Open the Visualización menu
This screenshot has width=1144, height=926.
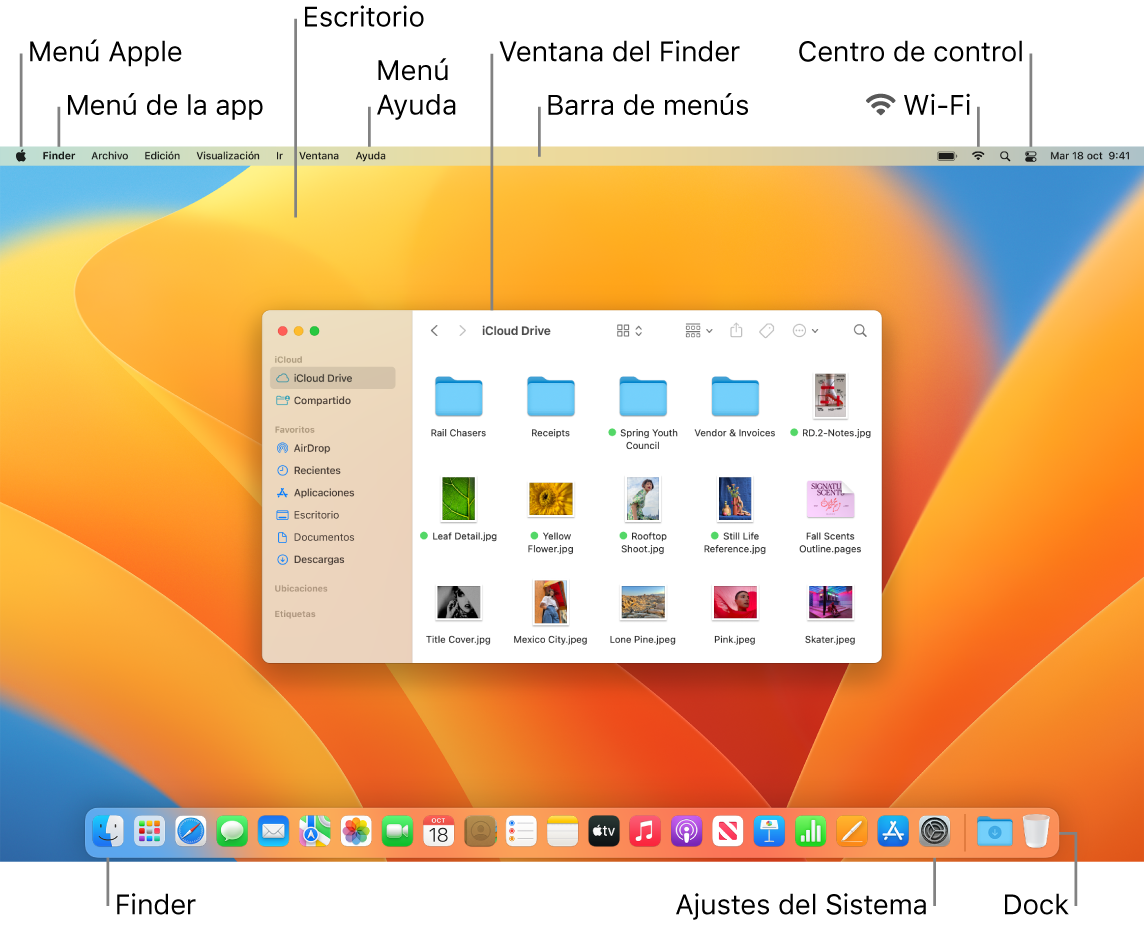click(228, 155)
